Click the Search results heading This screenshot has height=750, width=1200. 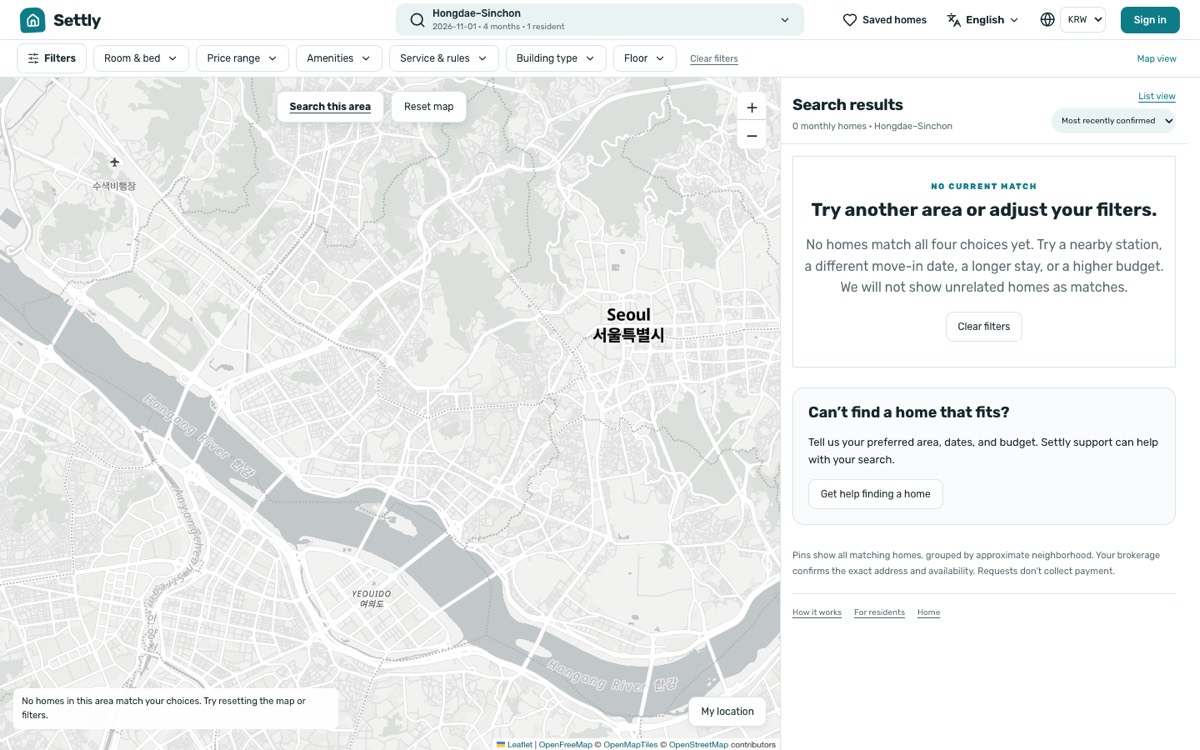click(847, 105)
